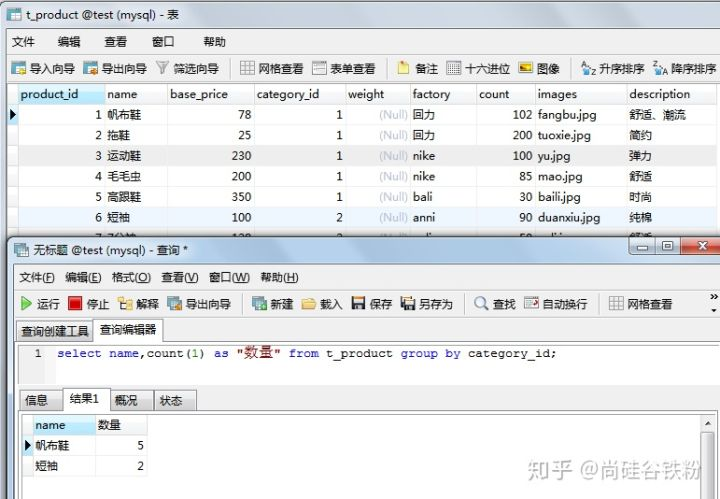The height and width of the screenshot is (499, 720).
Task: Switch to 结果1 results tab
Action: [x=84, y=399]
